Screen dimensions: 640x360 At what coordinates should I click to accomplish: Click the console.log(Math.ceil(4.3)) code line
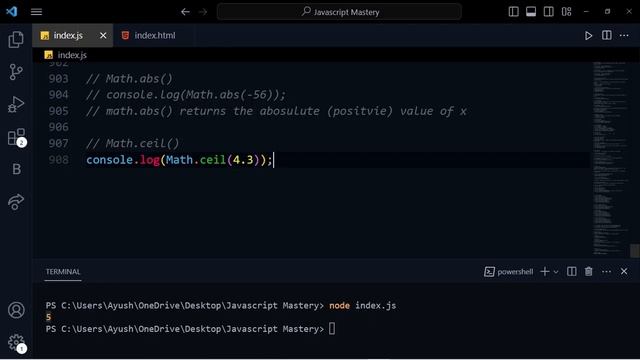(x=179, y=160)
